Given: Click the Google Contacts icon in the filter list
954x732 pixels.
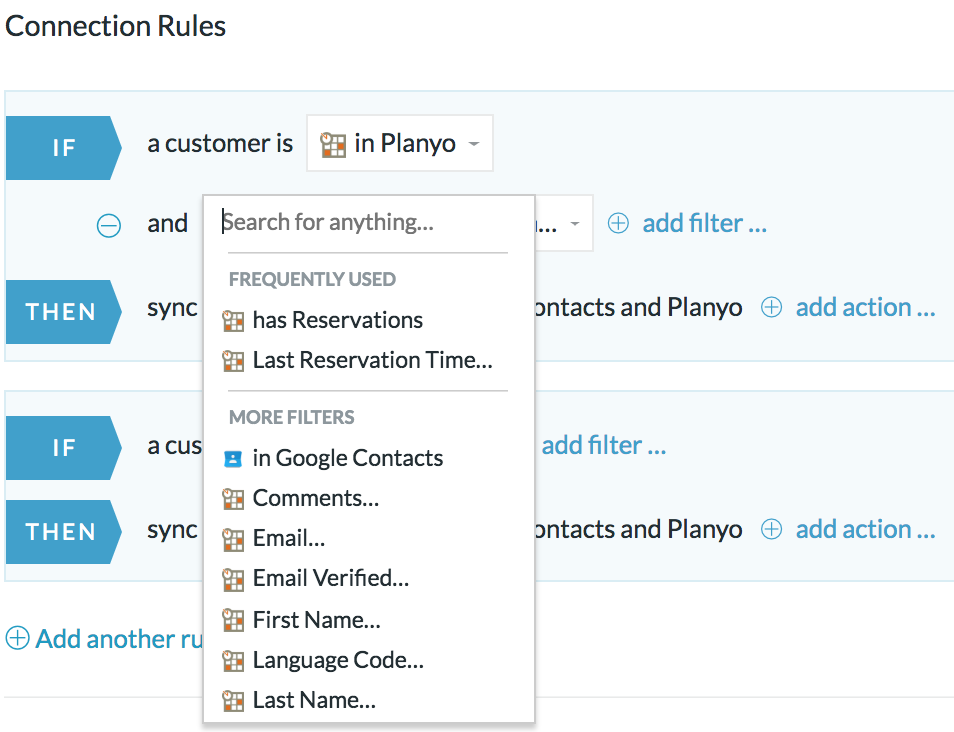Looking at the screenshot, I should [233, 459].
